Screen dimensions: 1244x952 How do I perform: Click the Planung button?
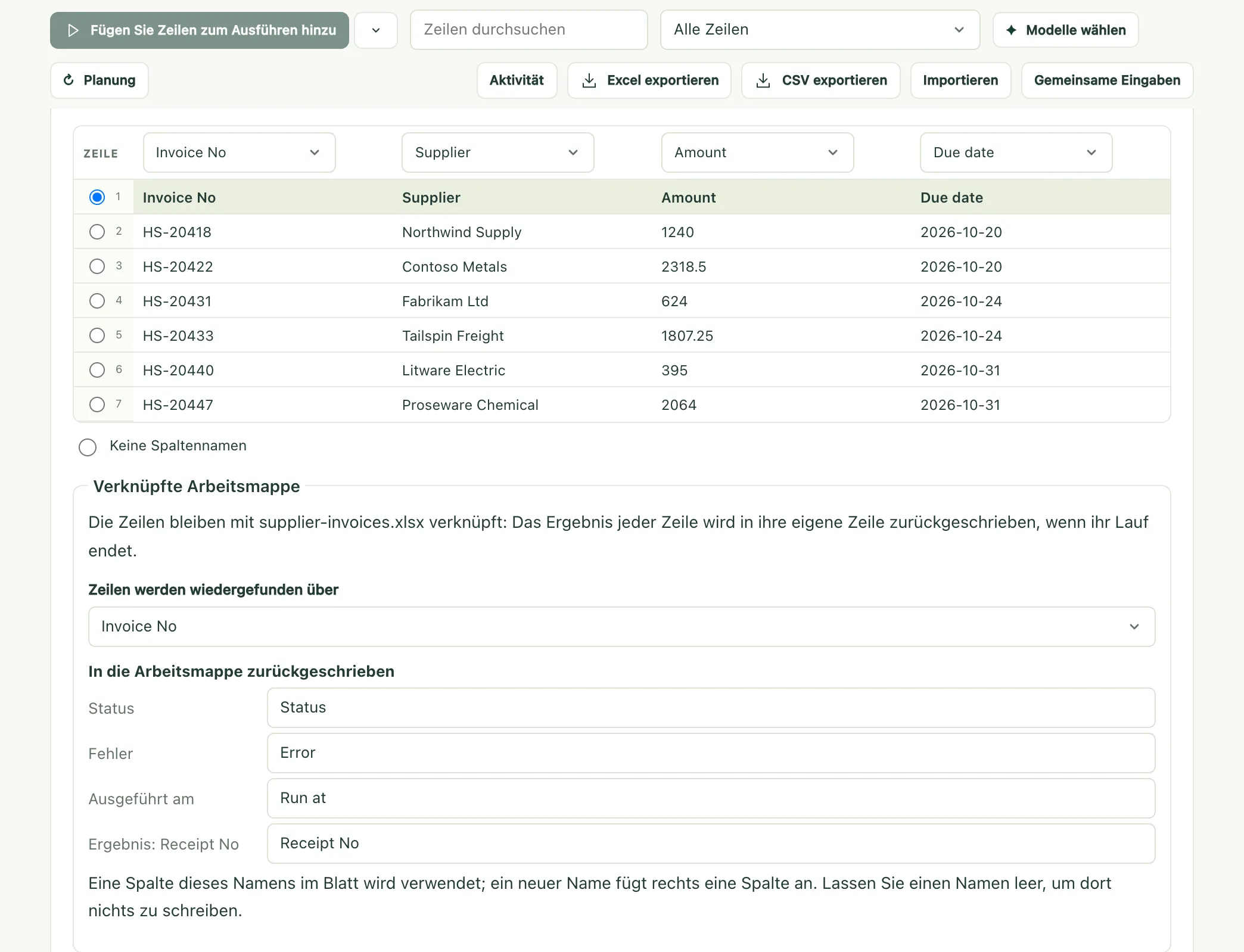[99, 80]
